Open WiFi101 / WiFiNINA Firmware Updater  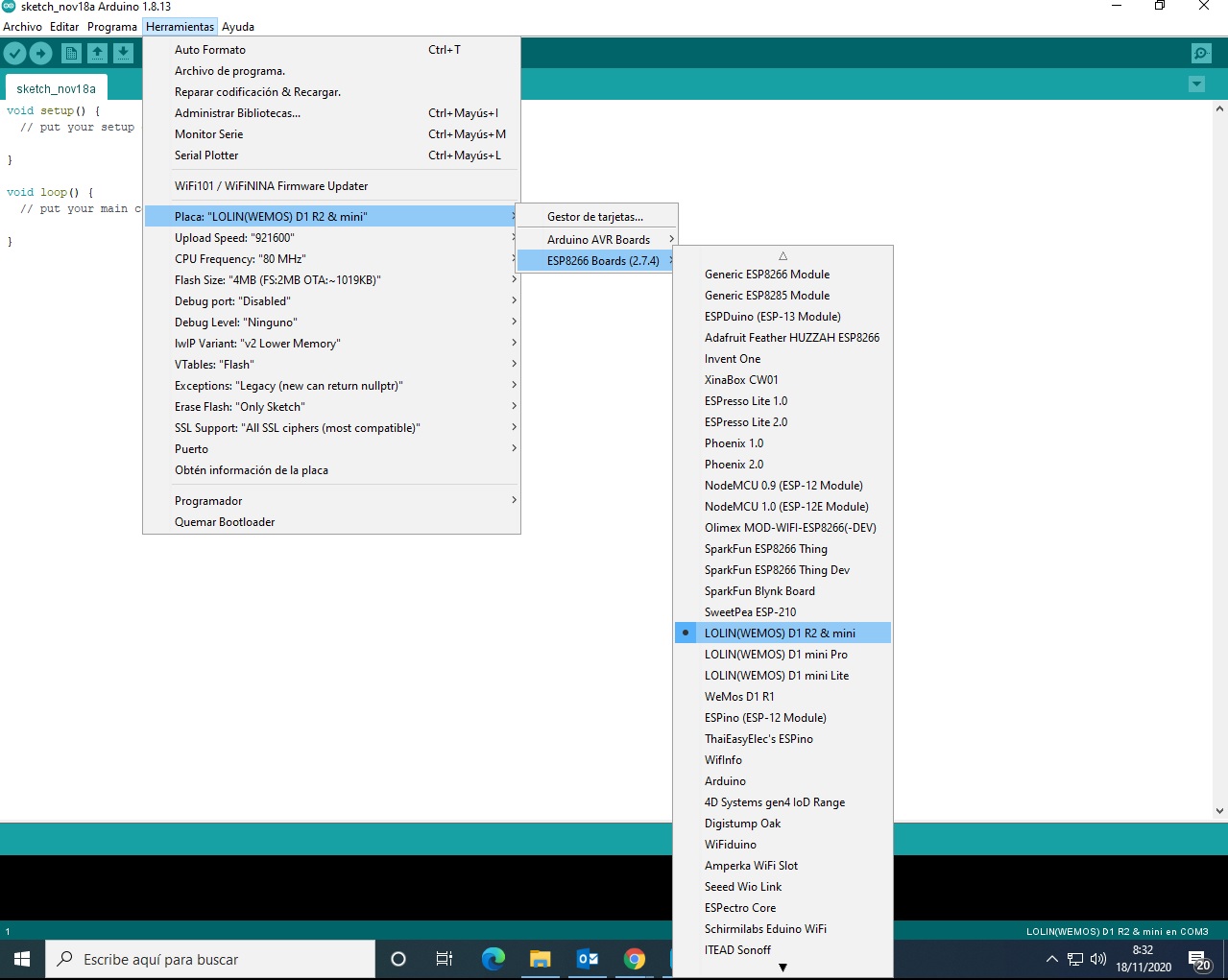tap(332, 186)
